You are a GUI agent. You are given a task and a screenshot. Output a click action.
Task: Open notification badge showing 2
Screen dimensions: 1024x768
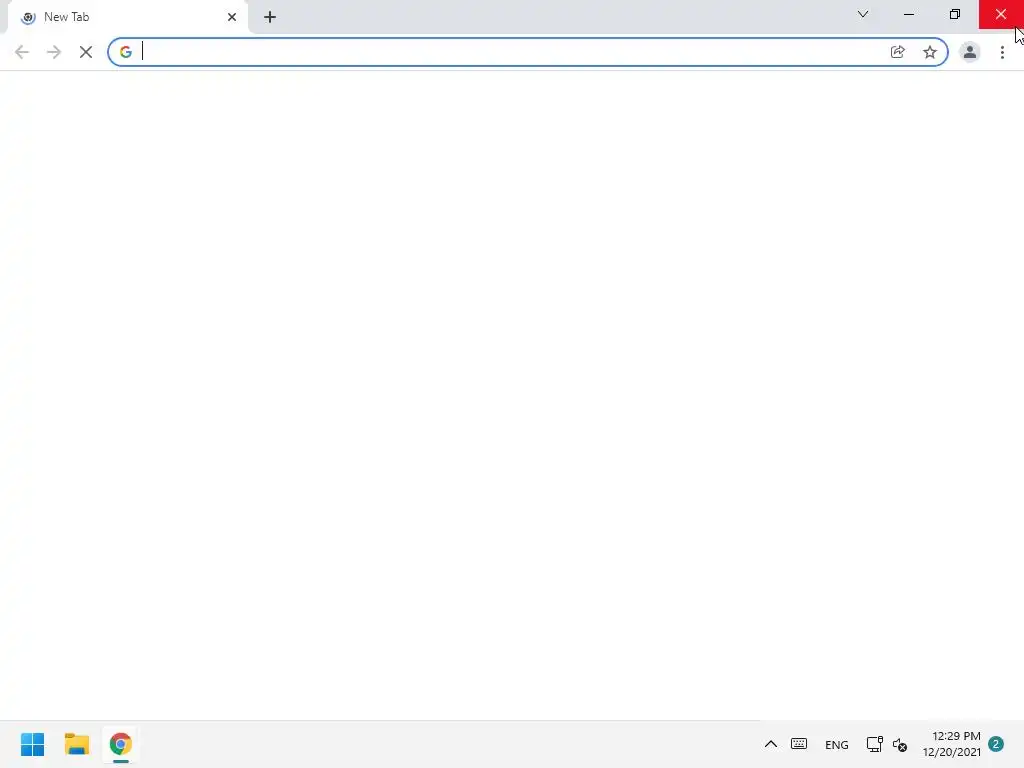996,744
